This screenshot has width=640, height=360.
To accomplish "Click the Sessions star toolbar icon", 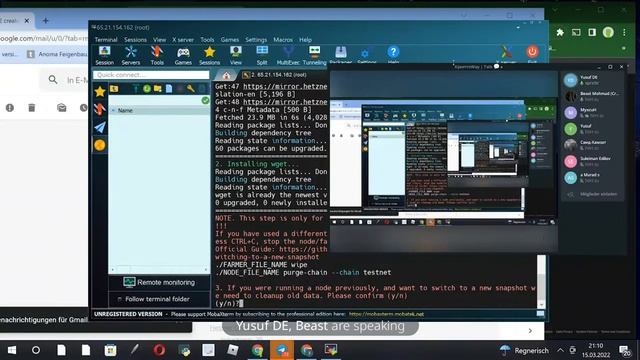I will (209, 56).
